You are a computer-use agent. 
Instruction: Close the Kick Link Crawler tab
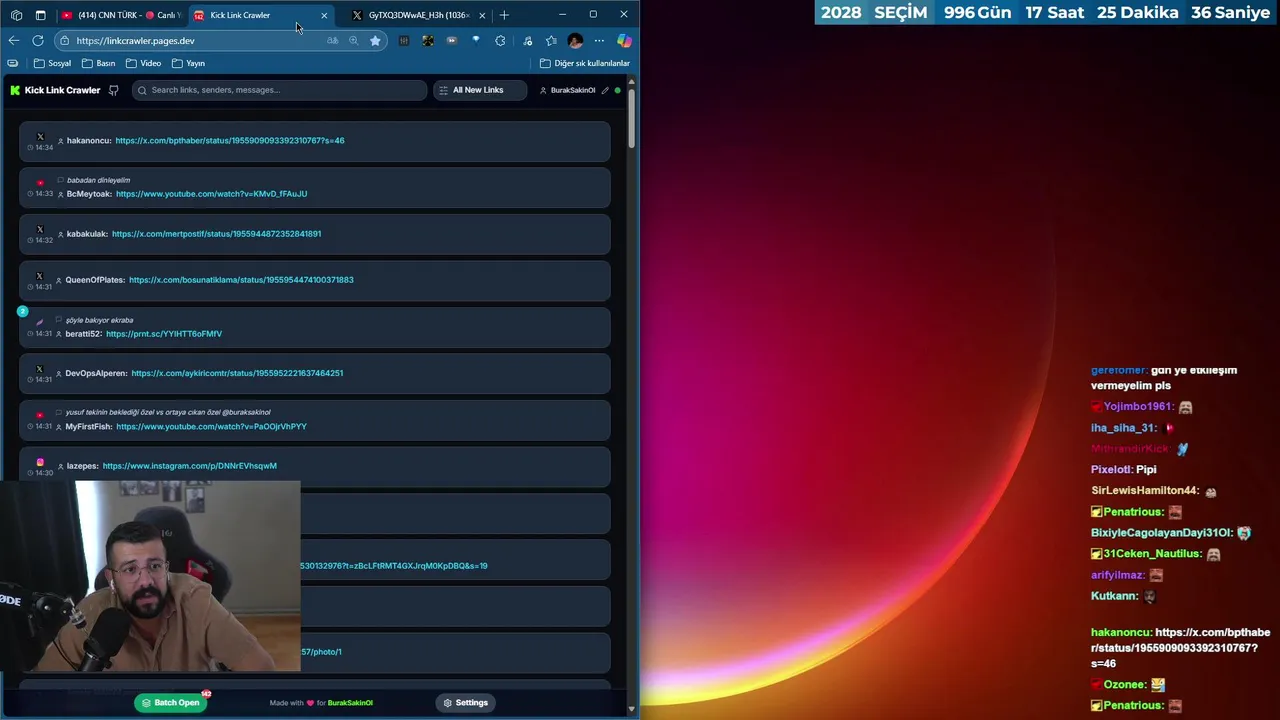pos(324,15)
